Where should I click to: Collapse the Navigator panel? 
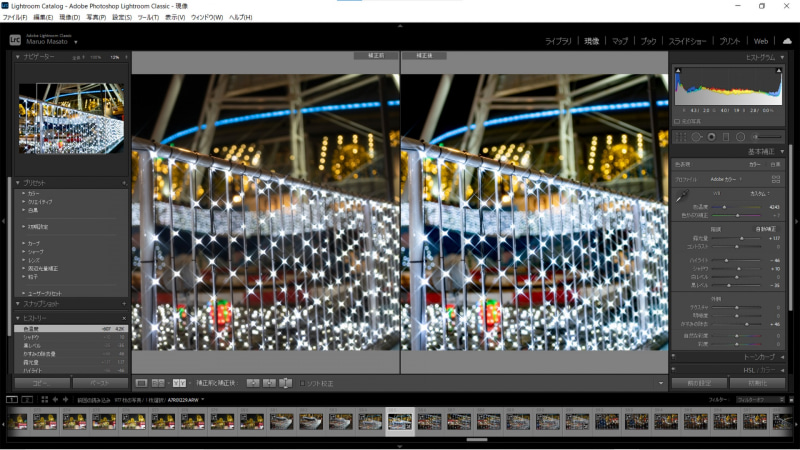point(18,57)
